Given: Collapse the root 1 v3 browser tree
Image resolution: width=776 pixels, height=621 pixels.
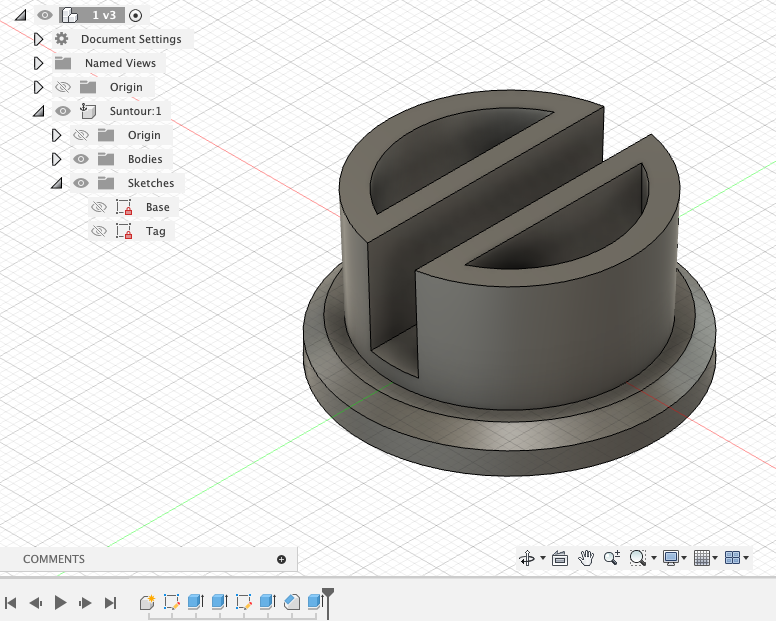Looking at the screenshot, I should pos(20,15).
